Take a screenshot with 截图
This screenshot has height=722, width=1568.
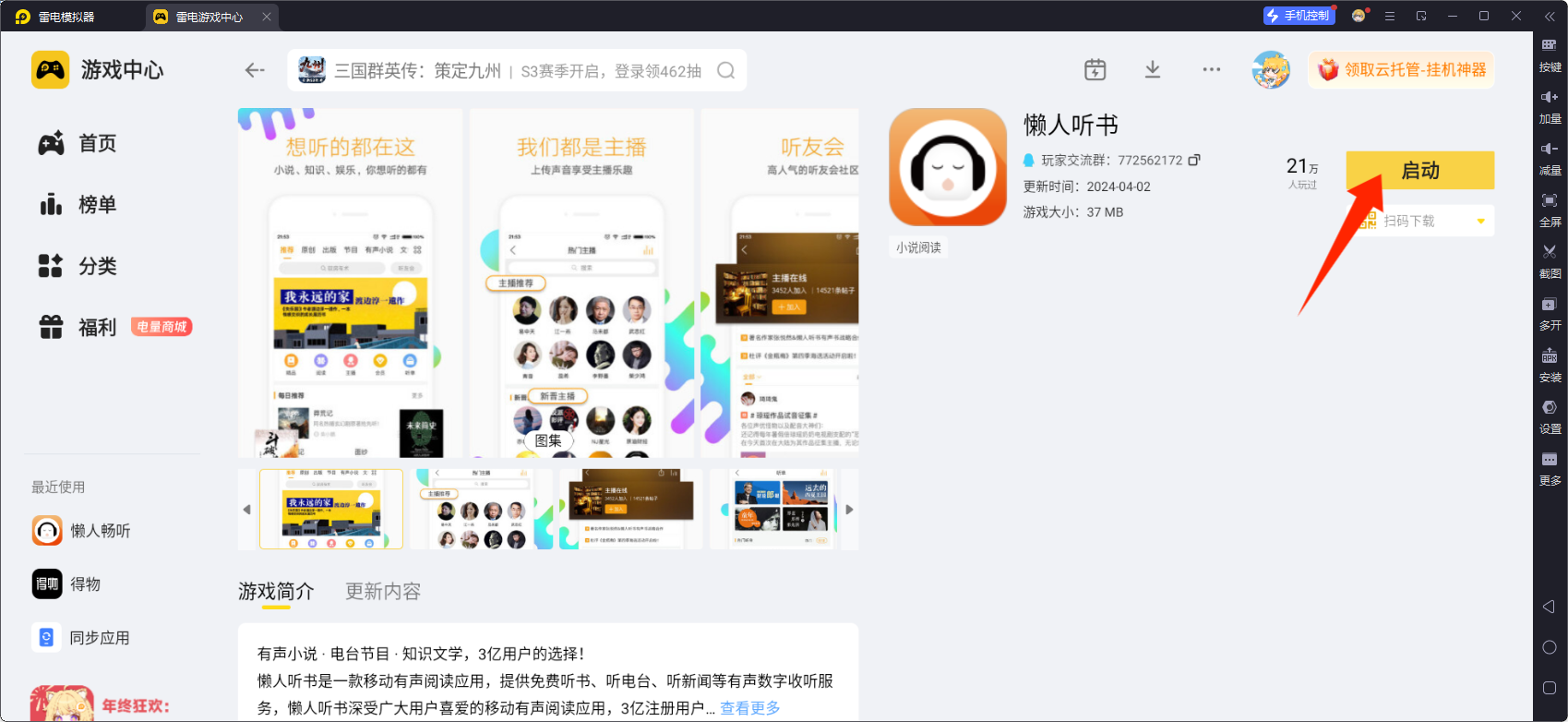pyautogui.click(x=1550, y=262)
